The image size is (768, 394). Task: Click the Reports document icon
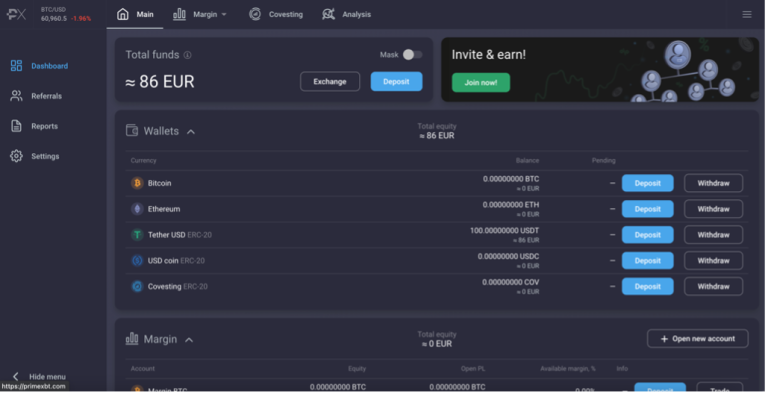coord(16,126)
